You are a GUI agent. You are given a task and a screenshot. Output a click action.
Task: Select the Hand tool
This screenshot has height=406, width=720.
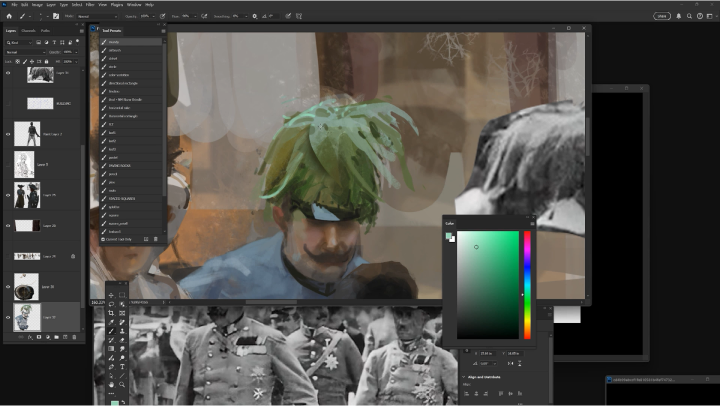pyautogui.click(x=111, y=384)
